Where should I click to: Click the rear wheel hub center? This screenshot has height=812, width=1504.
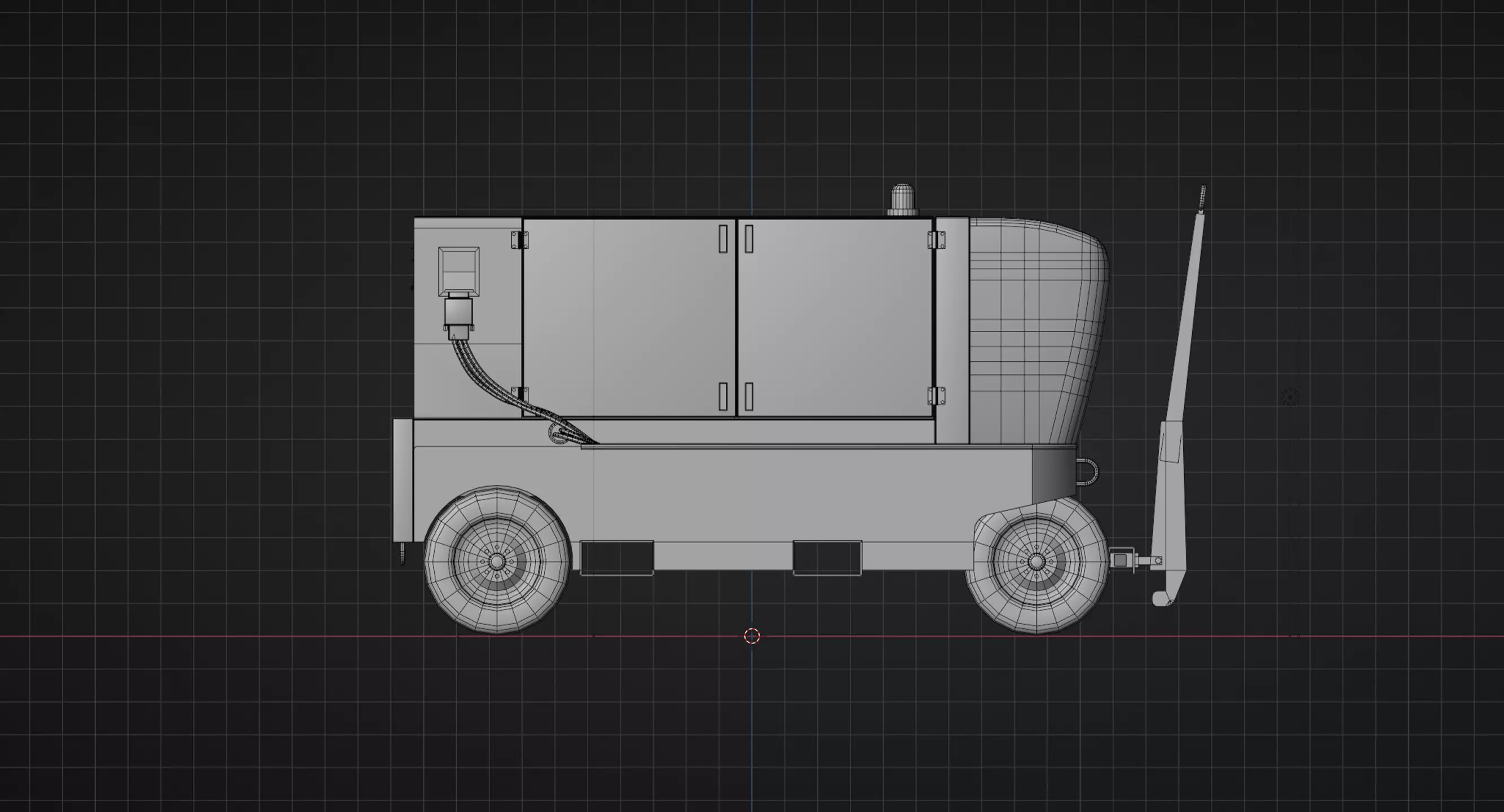pos(496,562)
